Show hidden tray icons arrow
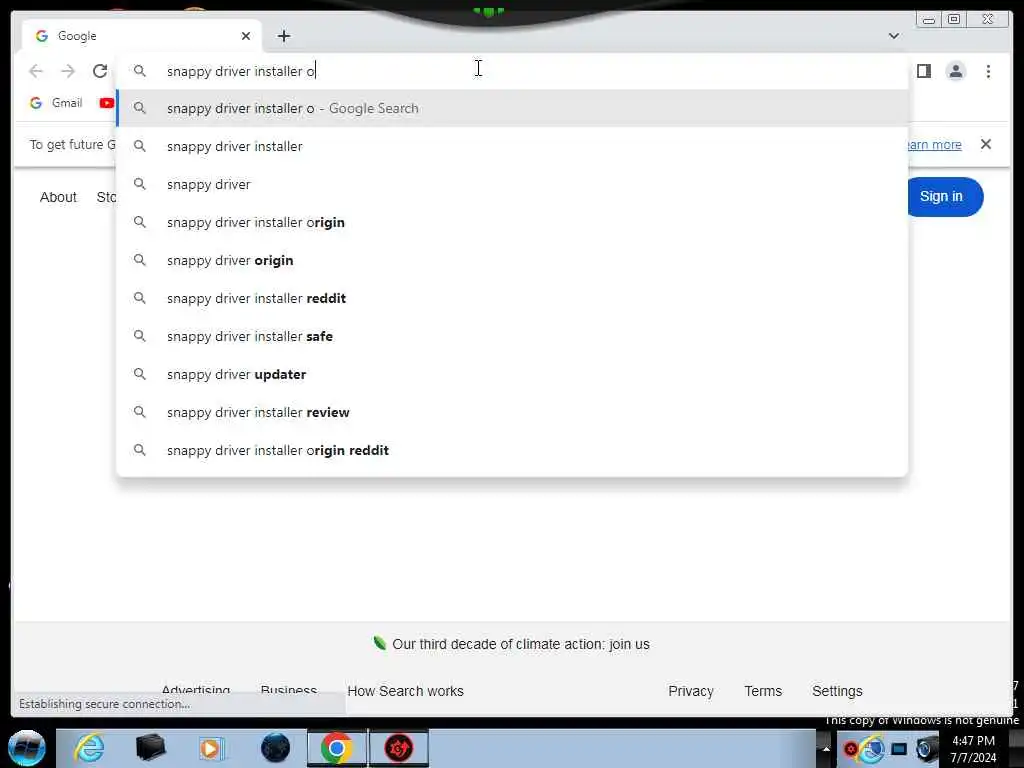The width and height of the screenshot is (1024, 768). tap(825, 749)
